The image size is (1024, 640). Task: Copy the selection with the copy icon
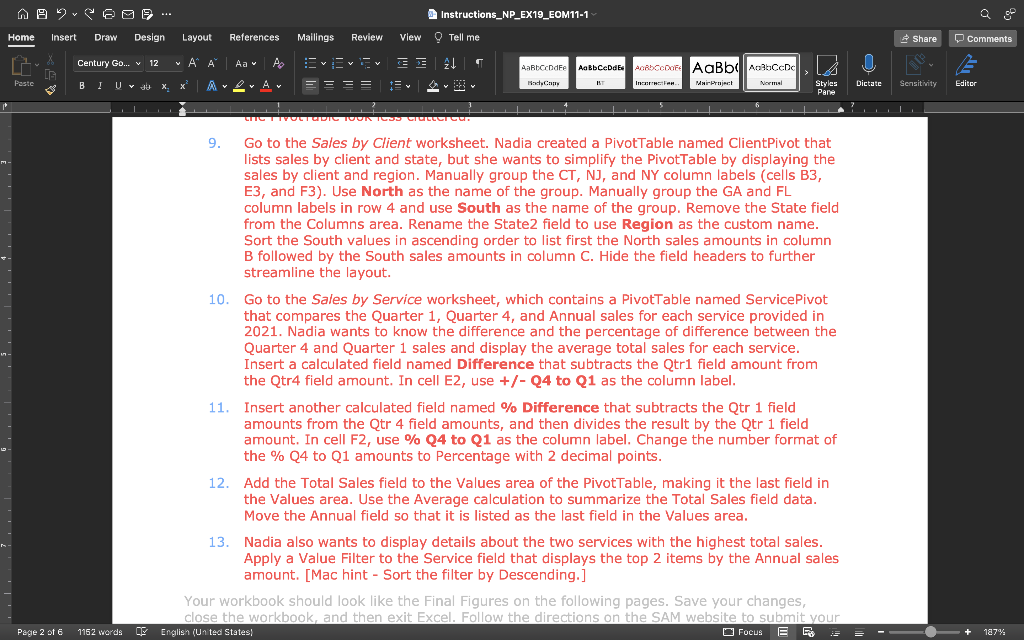[x=50, y=74]
